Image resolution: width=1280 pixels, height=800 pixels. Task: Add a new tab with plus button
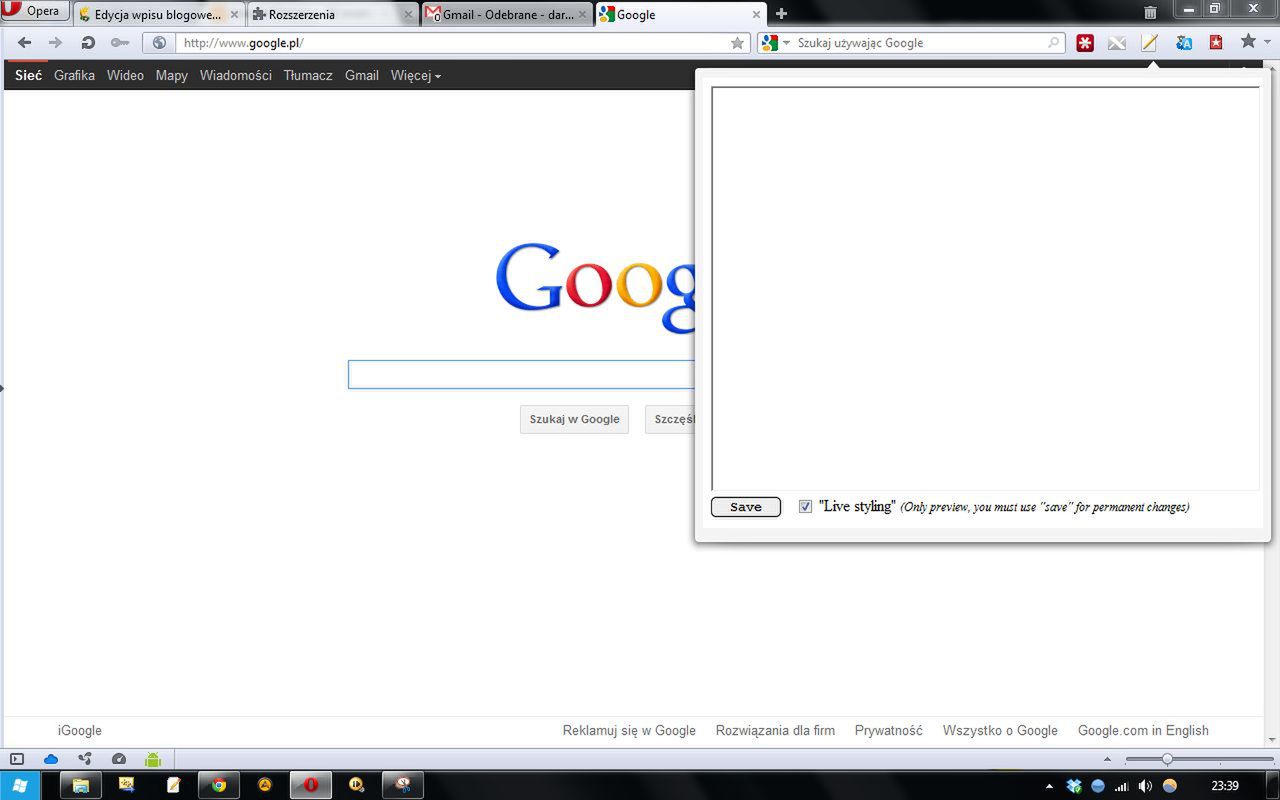781,14
